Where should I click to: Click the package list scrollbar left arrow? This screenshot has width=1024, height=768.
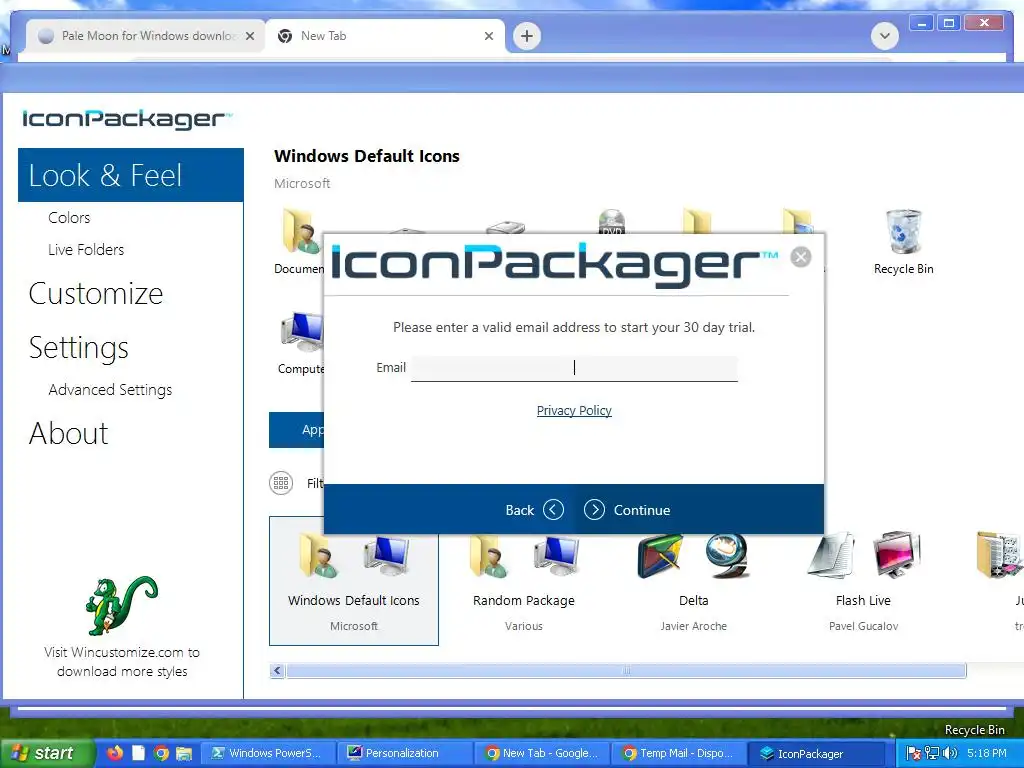[x=278, y=671]
